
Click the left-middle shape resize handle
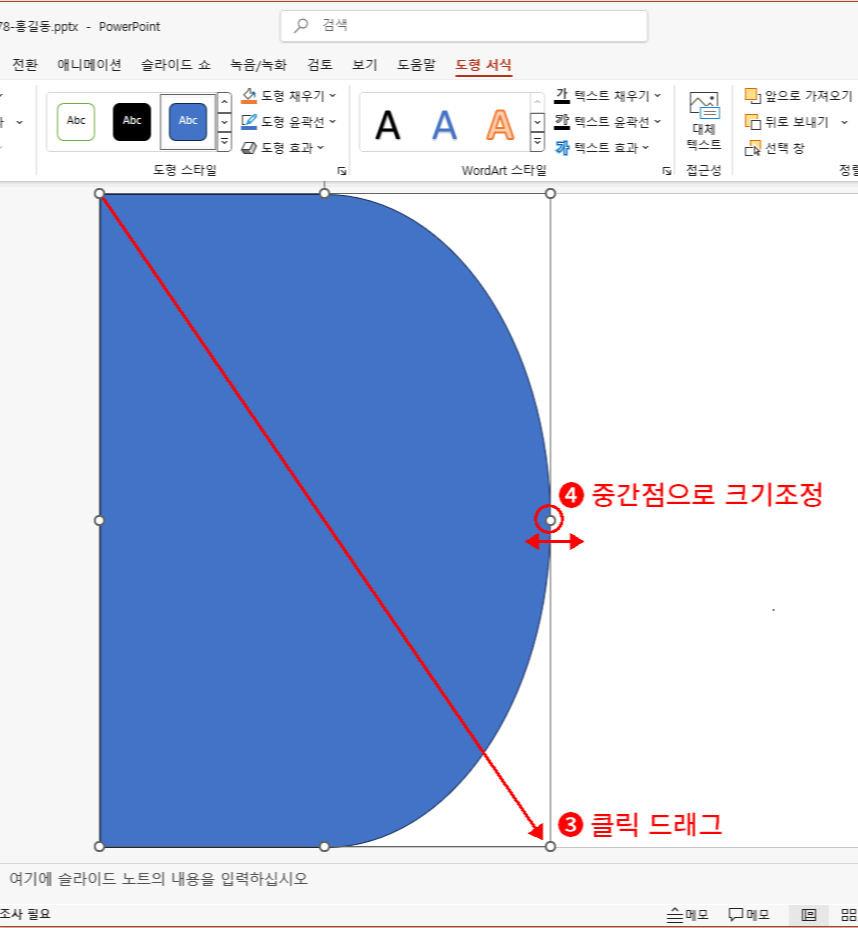click(99, 520)
